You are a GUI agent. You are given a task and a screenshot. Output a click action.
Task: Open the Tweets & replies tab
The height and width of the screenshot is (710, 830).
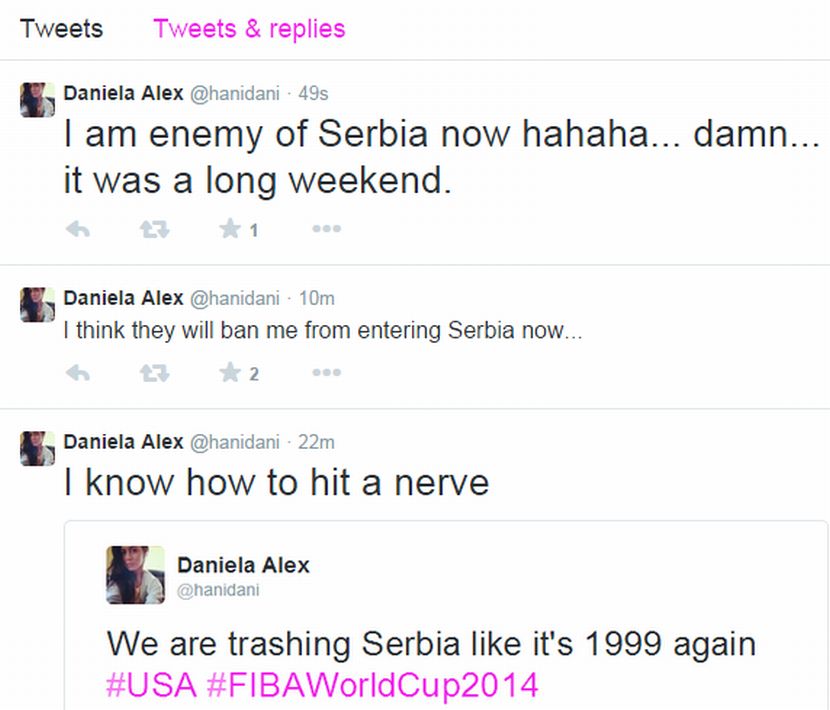point(249,28)
